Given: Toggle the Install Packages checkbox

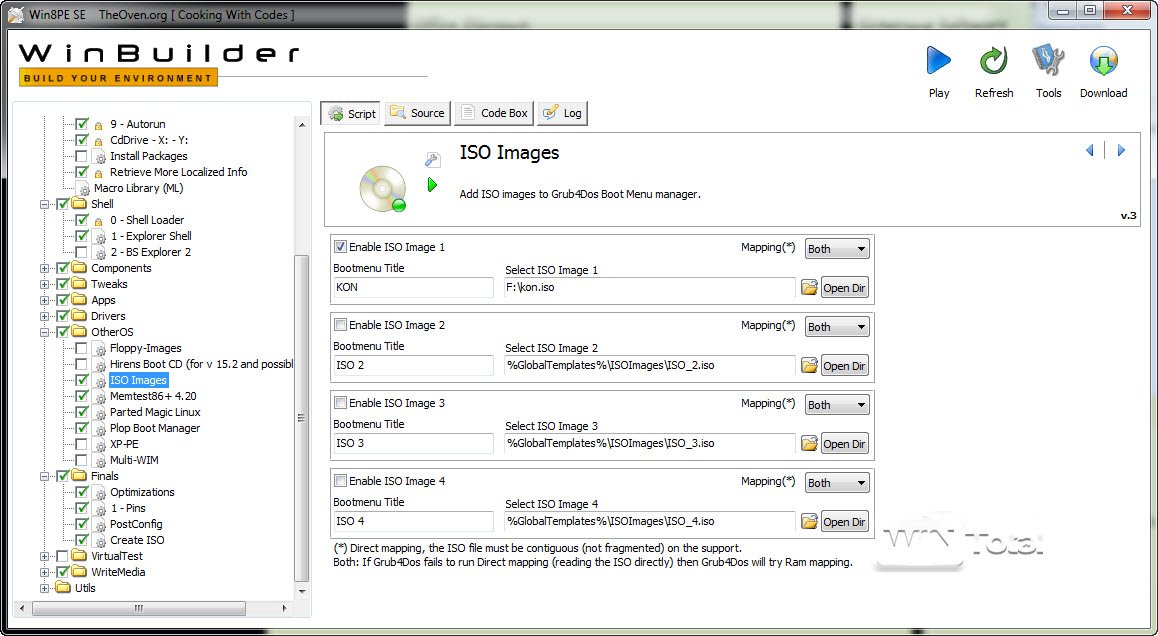Looking at the screenshot, I should 81,156.
